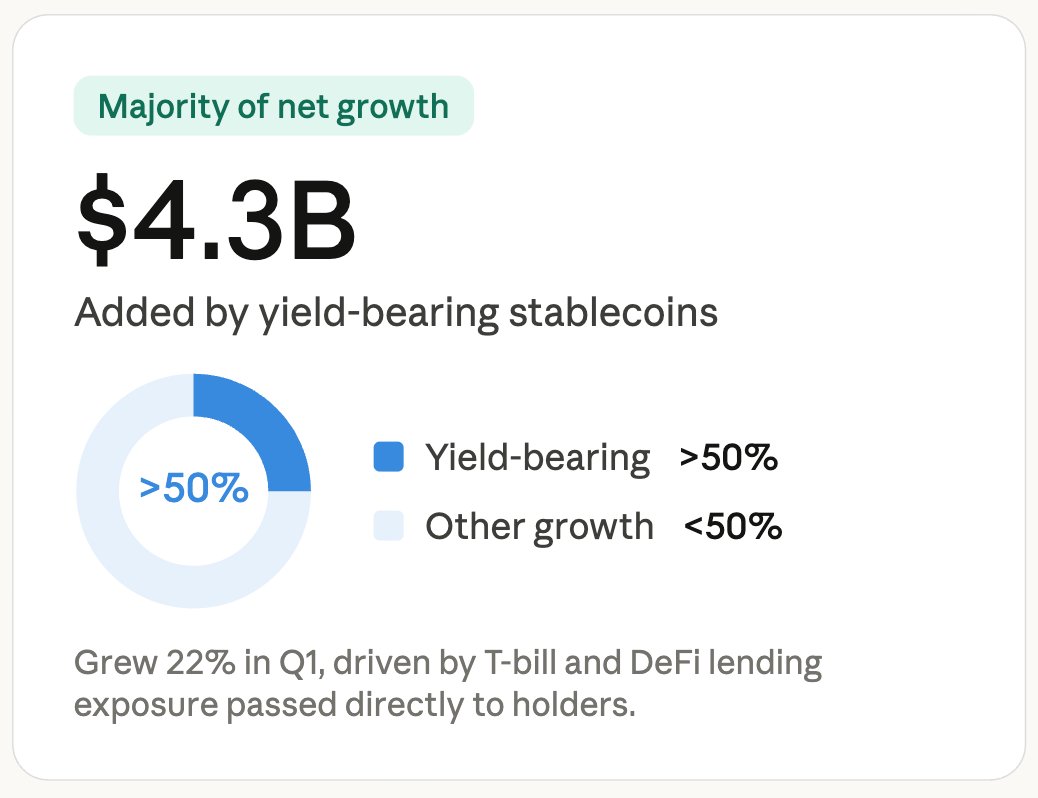Select the "Yield-bearing" legend label

(x=537, y=457)
